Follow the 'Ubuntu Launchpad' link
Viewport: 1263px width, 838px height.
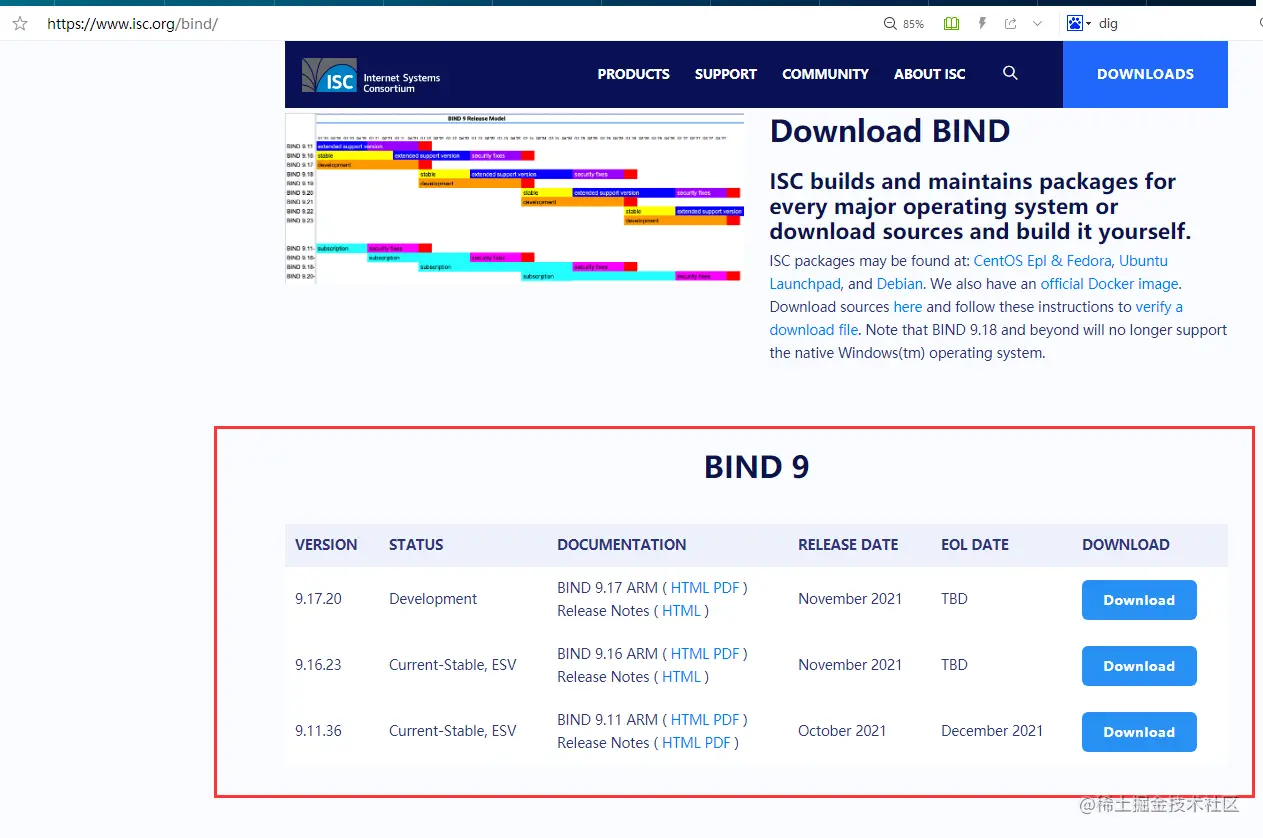[1143, 261]
